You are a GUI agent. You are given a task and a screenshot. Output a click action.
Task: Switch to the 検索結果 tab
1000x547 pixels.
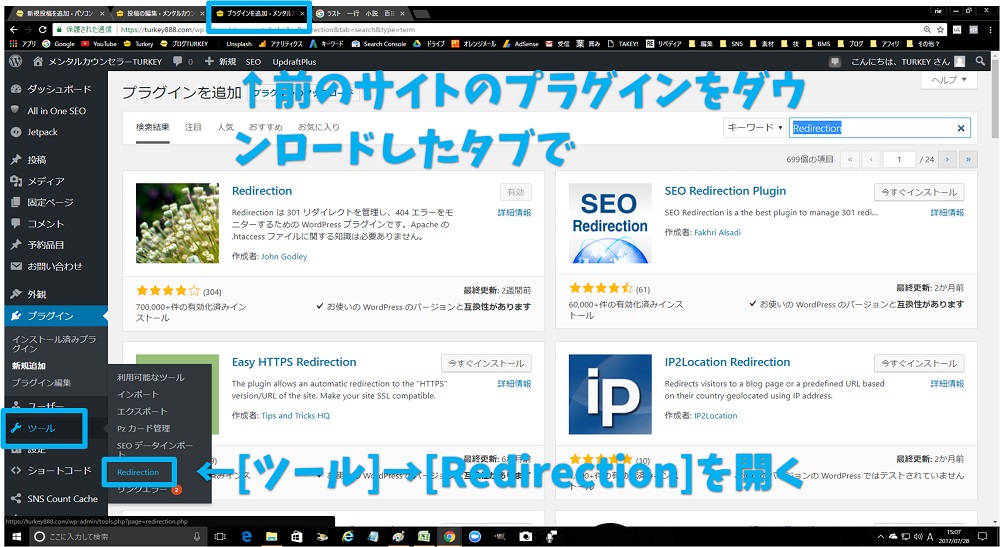pyautogui.click(x=152, y=128)
